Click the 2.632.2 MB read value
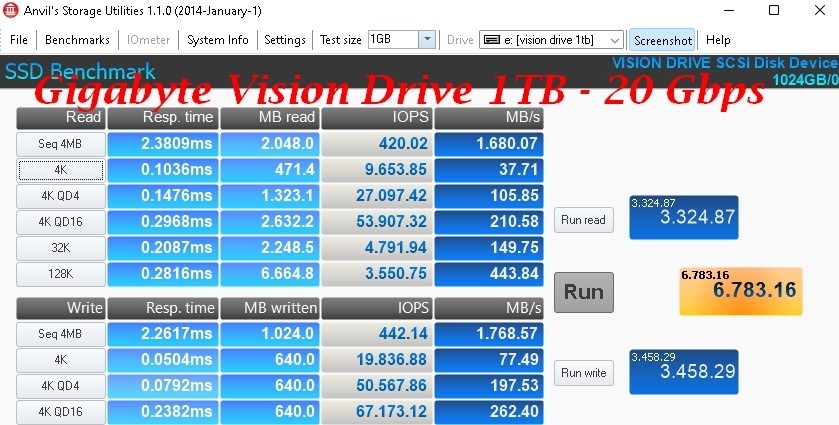This screenshot has height=425, width=839. (270, 222)
